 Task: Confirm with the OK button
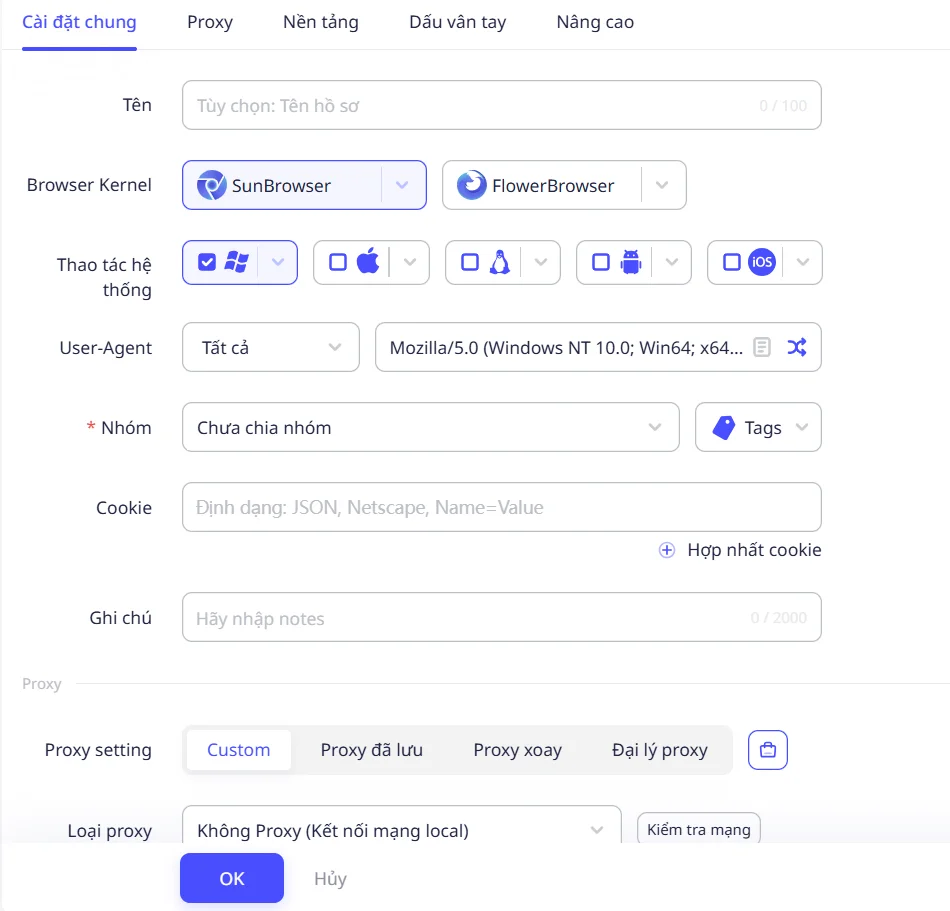(x=232, y=878)
